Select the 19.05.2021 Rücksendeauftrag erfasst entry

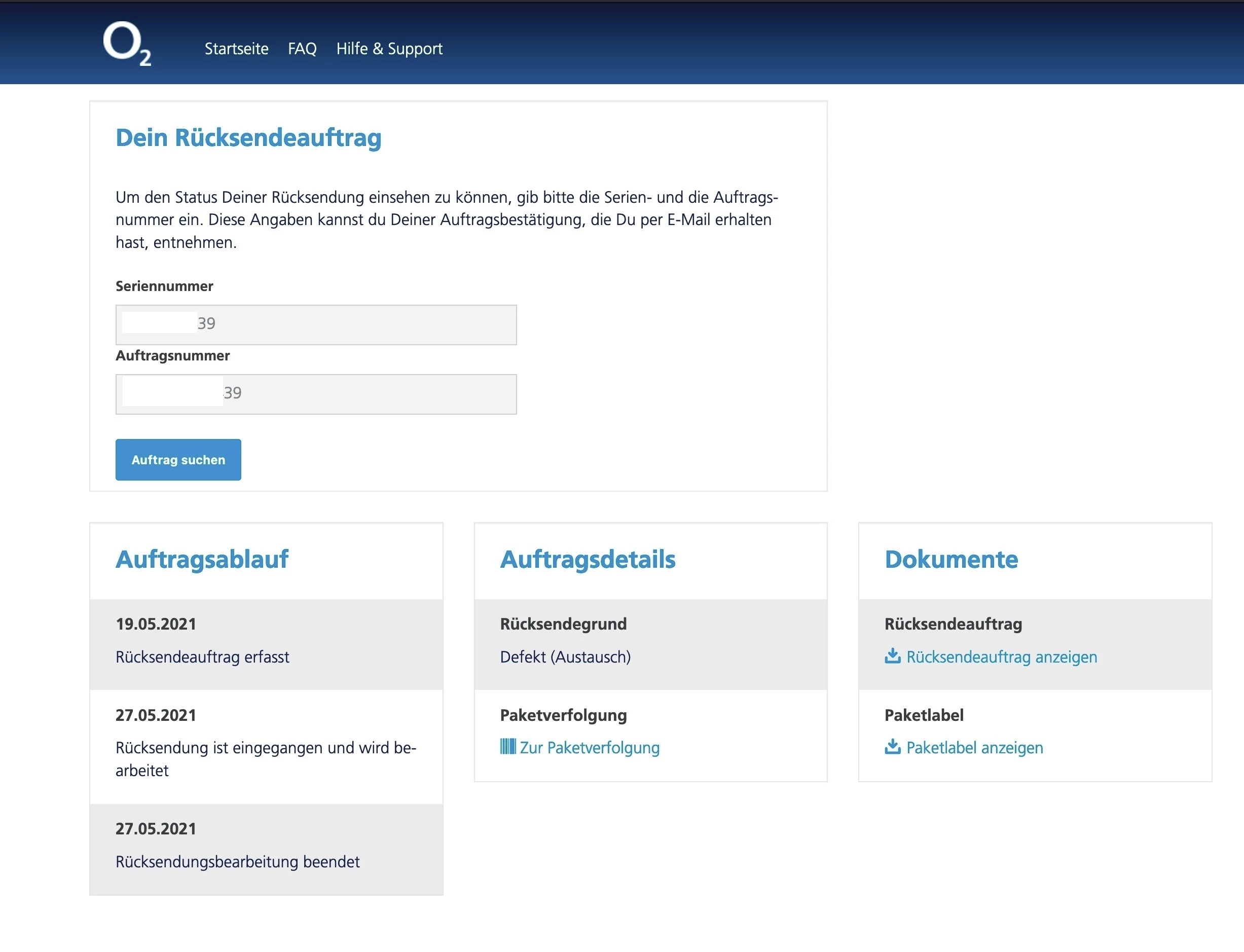click(202, 657)
